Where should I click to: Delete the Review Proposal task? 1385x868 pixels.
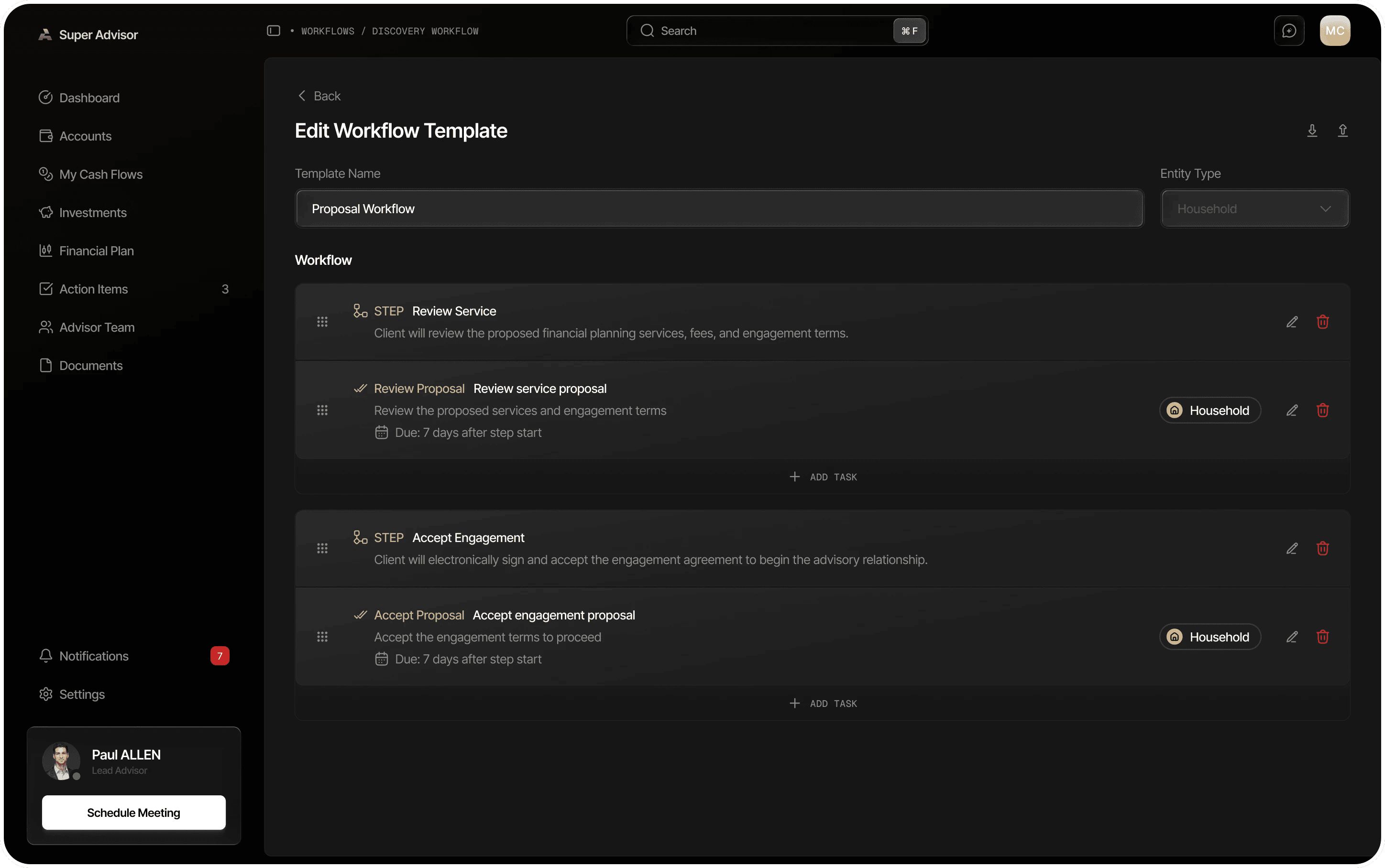[1322, 411]
